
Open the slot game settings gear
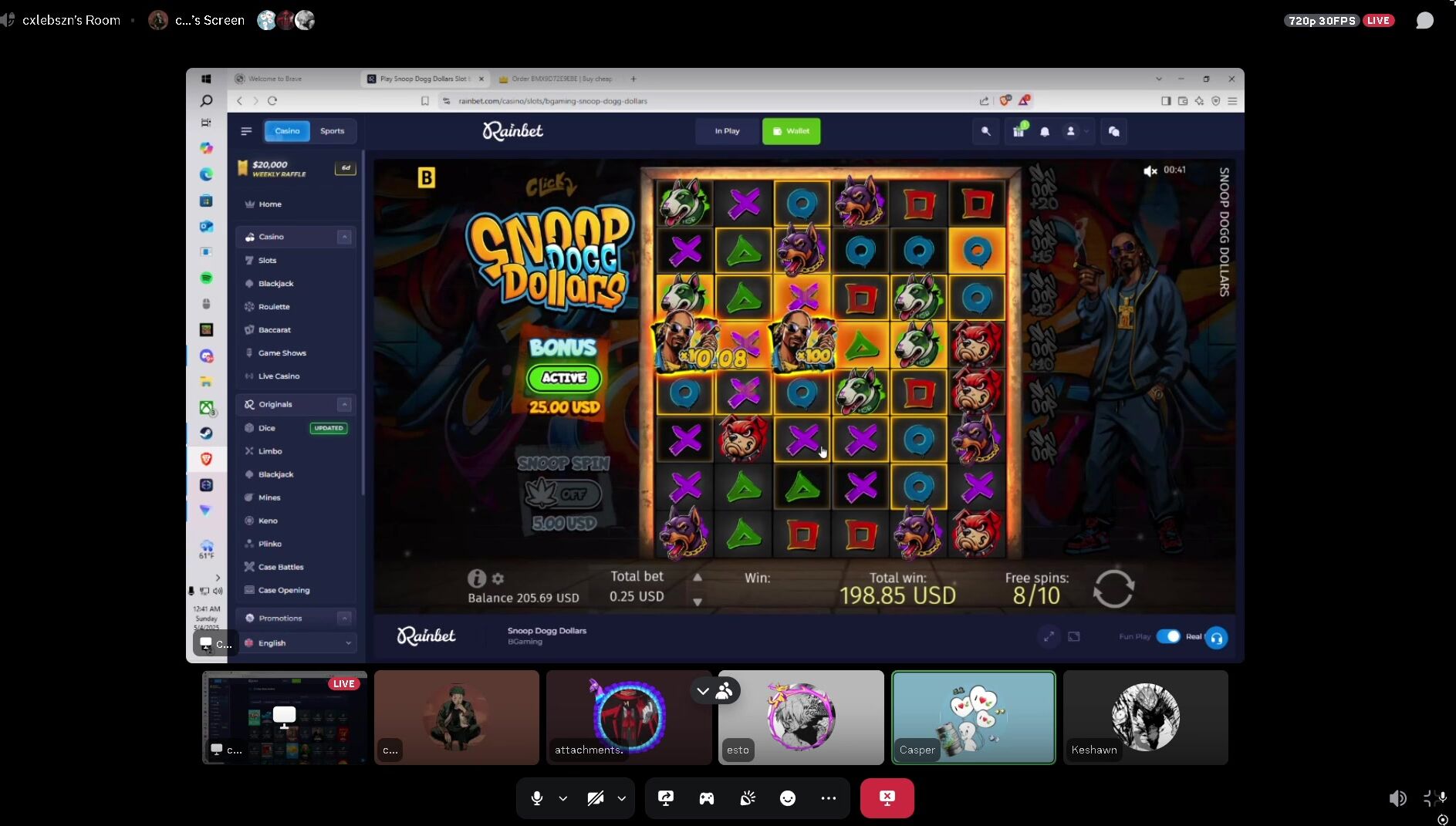click(x=498, y=578)
